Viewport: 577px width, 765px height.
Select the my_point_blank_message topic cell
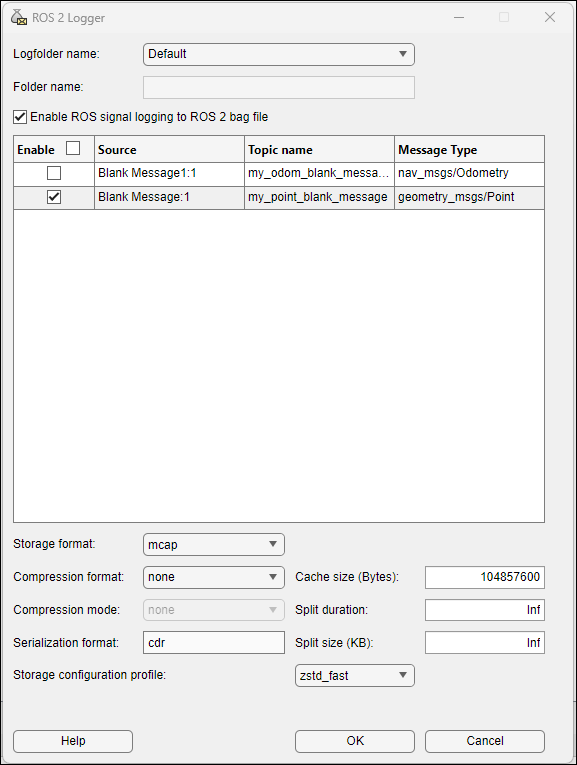click(x=319, y=198)
